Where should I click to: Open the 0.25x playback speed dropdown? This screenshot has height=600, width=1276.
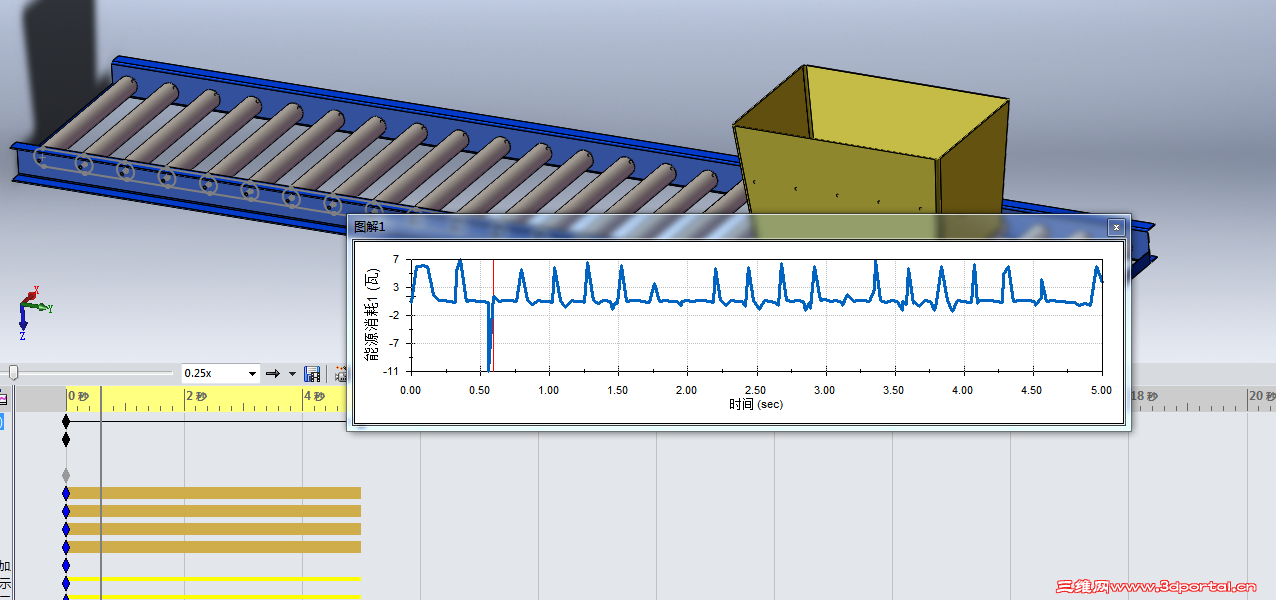[251, 373]
